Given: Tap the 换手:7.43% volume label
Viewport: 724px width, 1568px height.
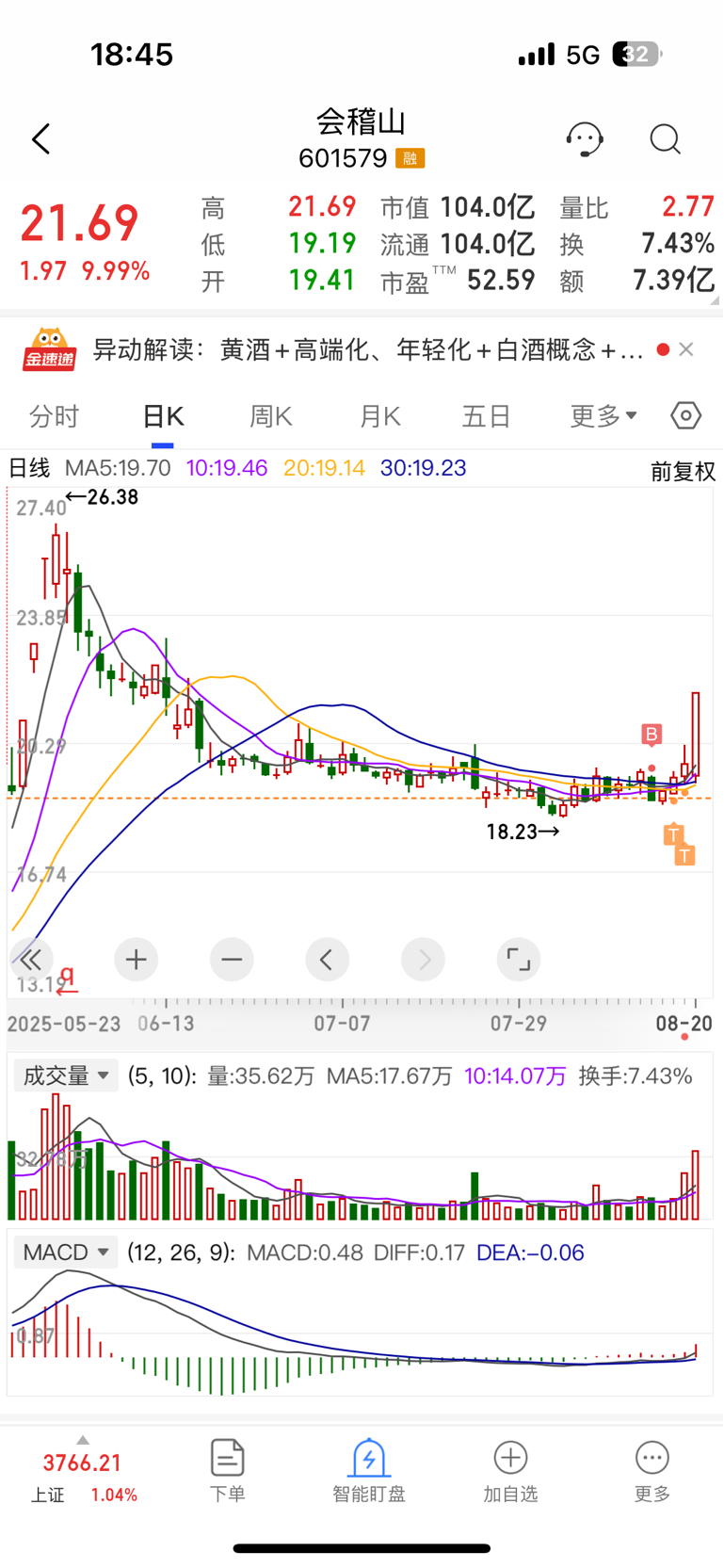Looking at the screenshot, I should pyautogui.click(x=636, y=1075).
